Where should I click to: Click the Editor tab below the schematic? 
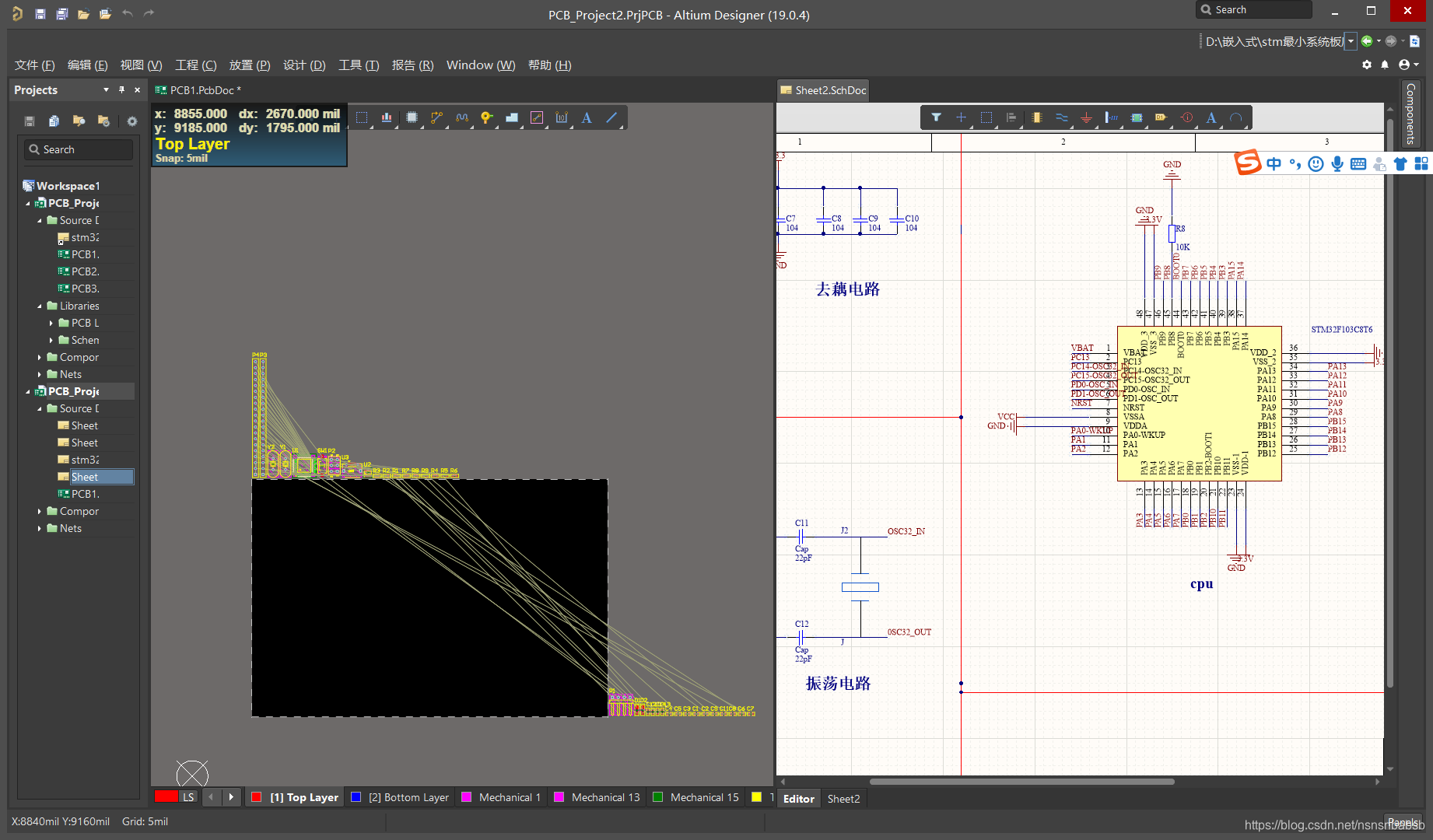point(799,799)
